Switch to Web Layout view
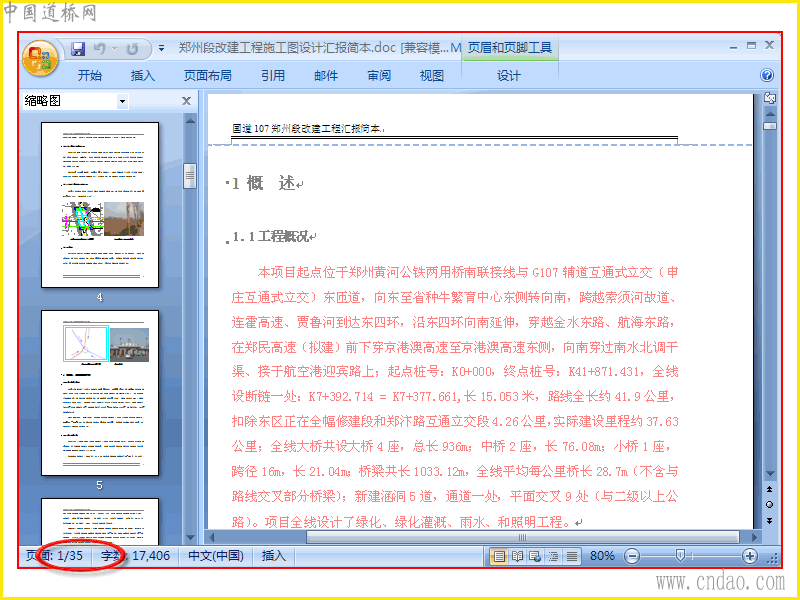Screen dimensions: 800x600 pyautogui.click(x=535, y=556)
